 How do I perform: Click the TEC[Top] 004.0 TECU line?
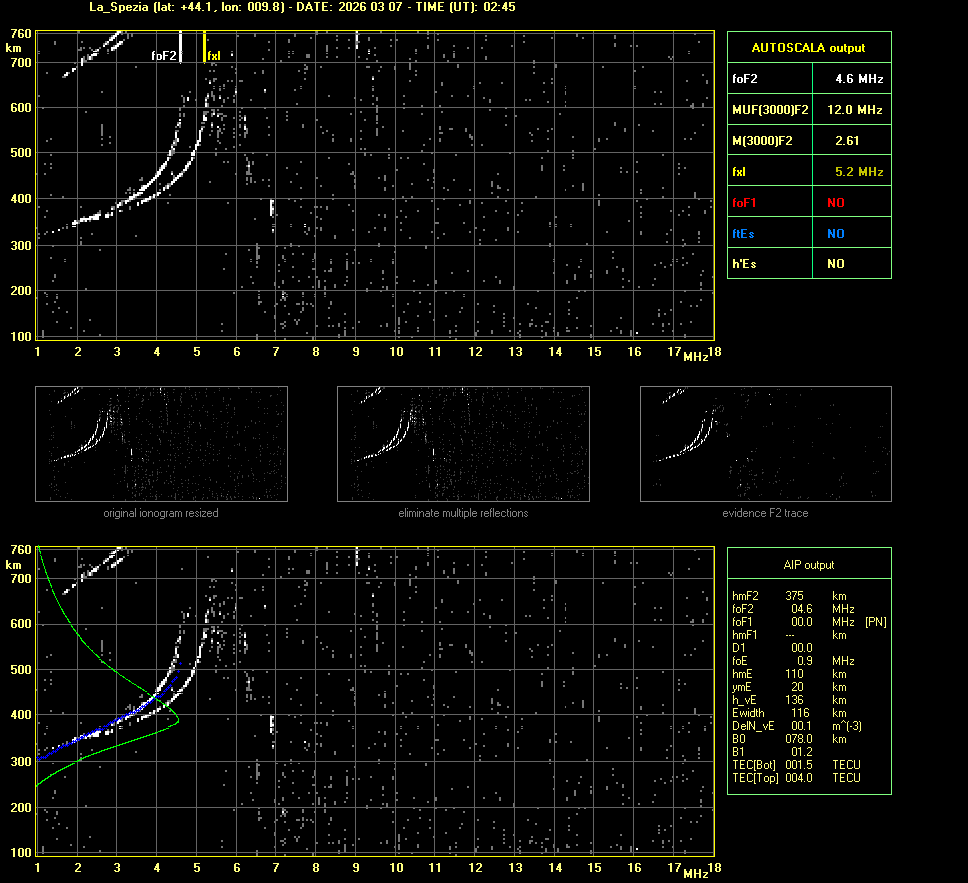(796, 778)
